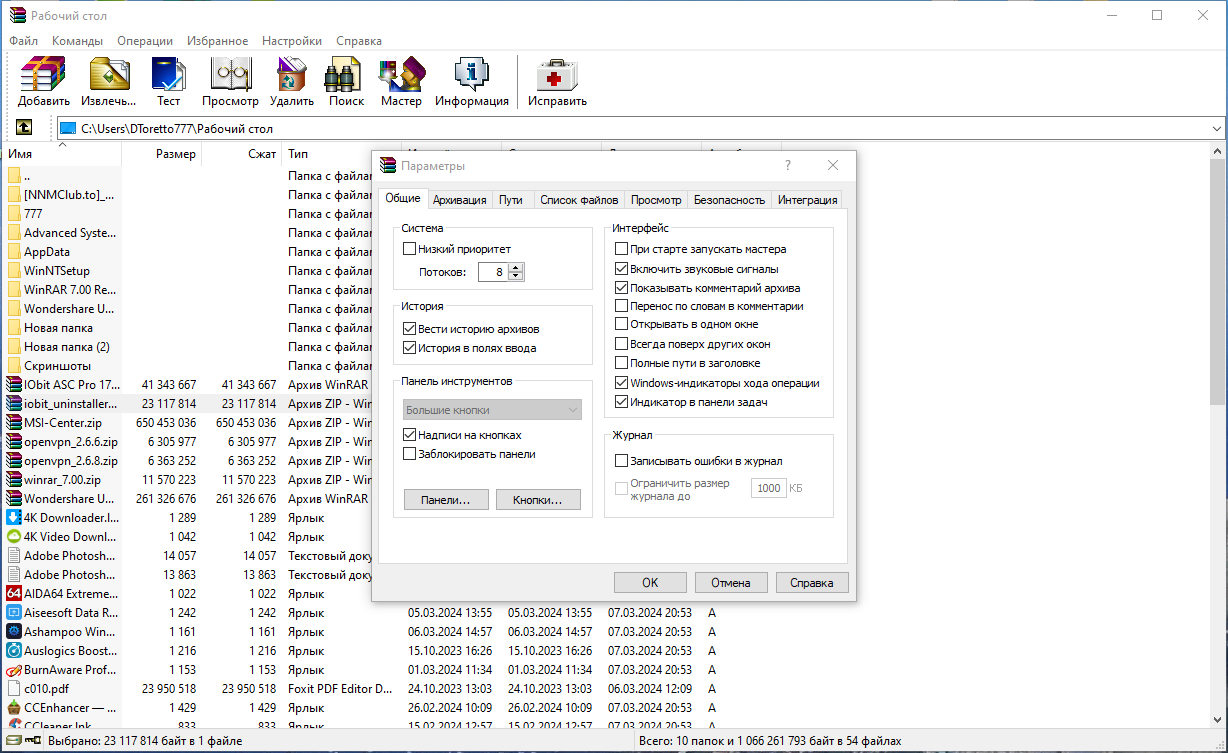Uncheck Включить звуковые сигналы
Viewport: 1228px width, 753px height.
click(x=622, y=269)
